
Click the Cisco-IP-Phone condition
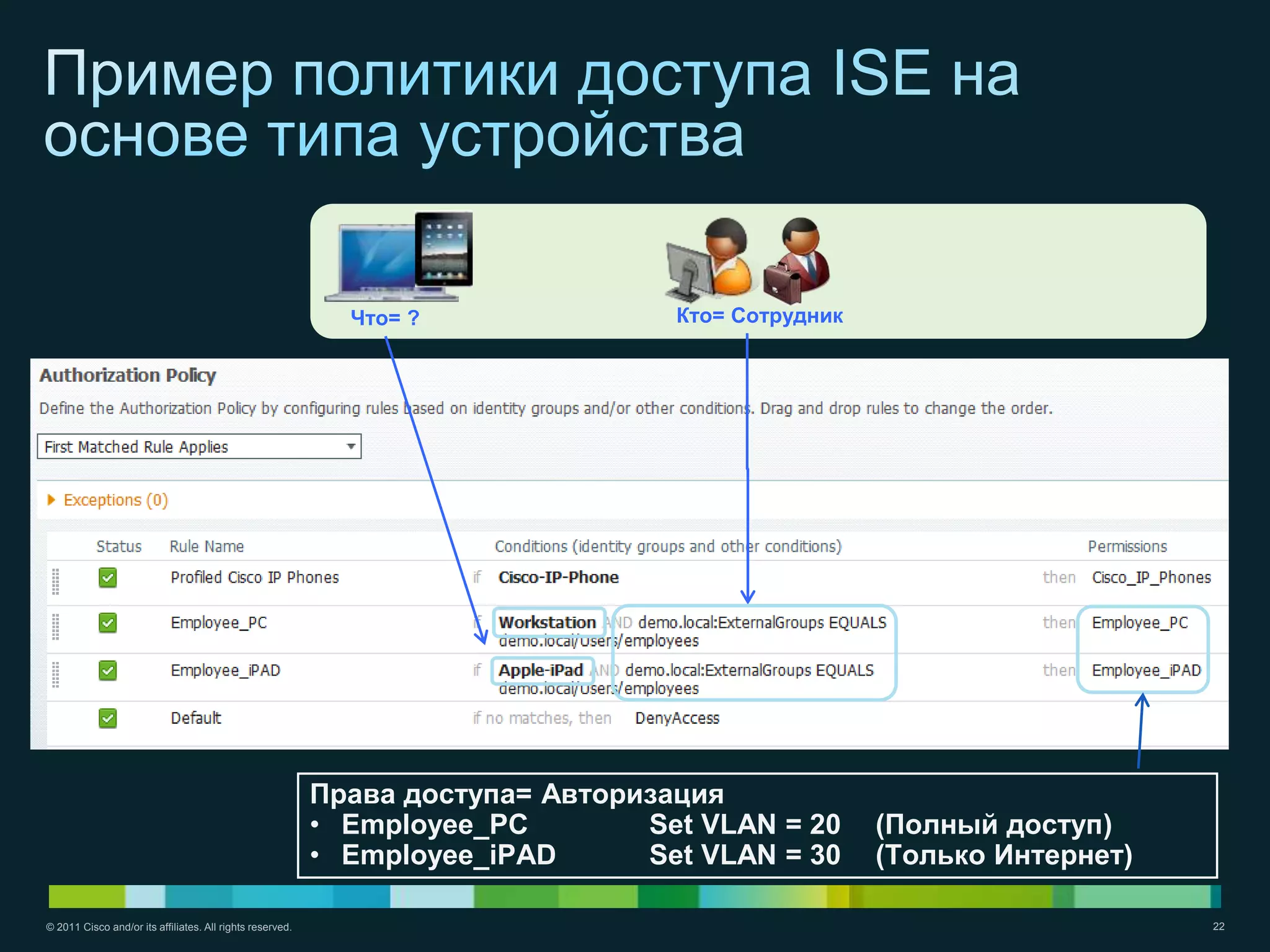[x=559, y=578]
